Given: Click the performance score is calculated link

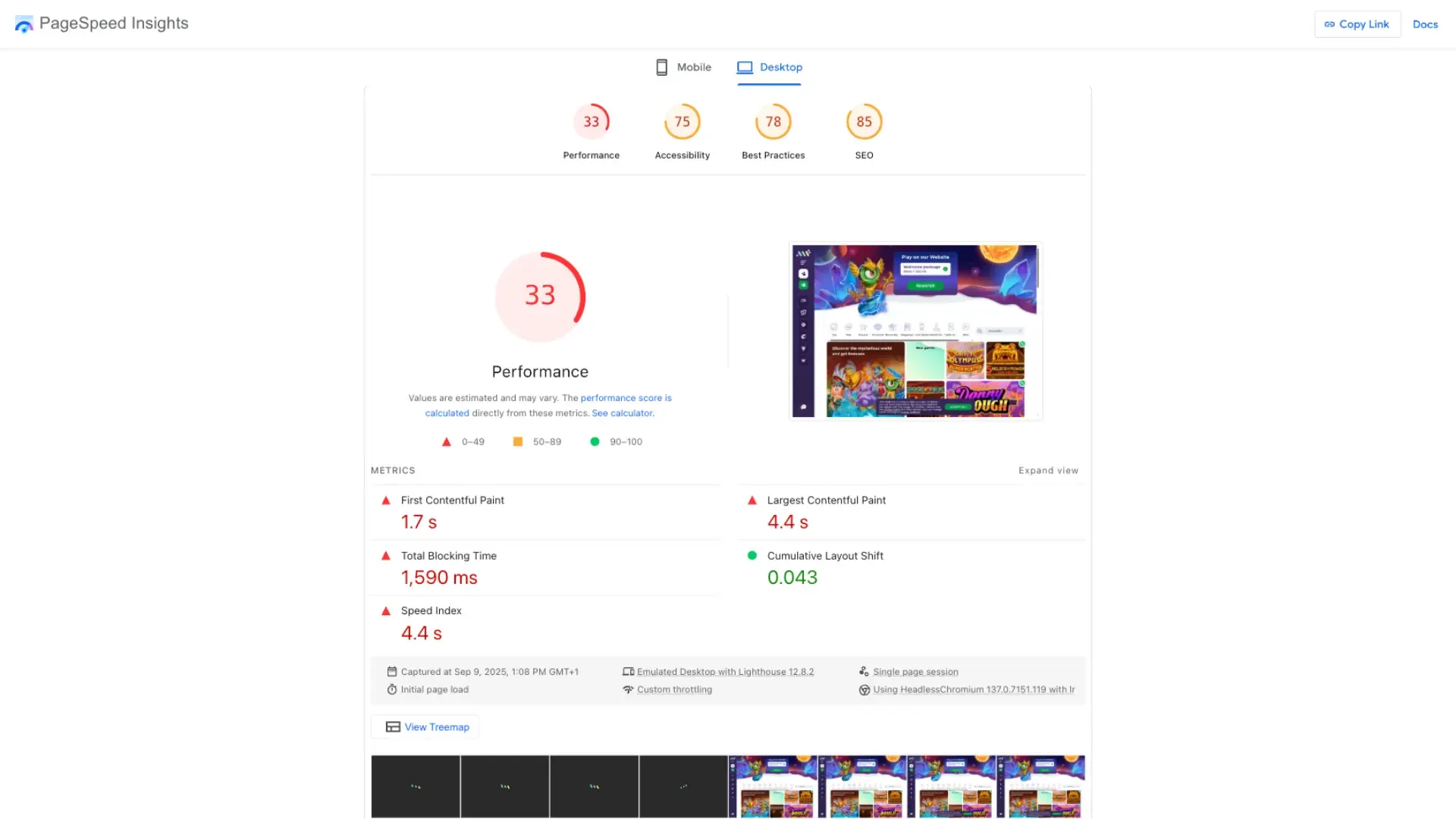Looking at the screenshot, I should pos(626,398).
